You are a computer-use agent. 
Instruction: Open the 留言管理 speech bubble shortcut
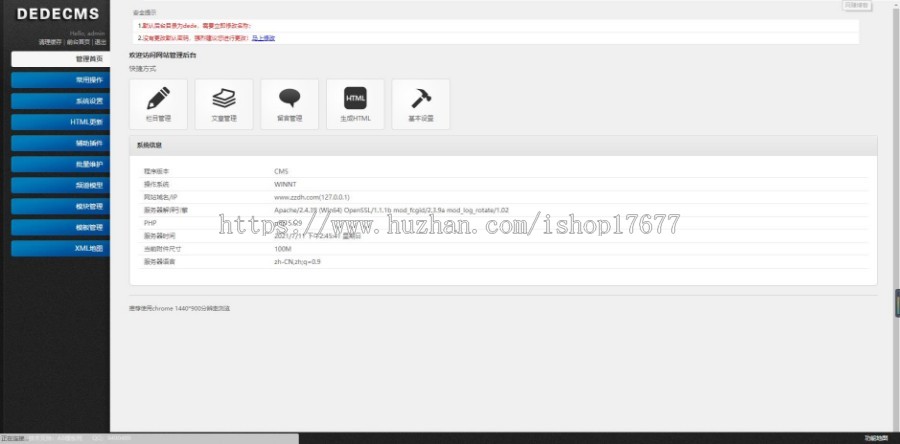tap(289, 104)
